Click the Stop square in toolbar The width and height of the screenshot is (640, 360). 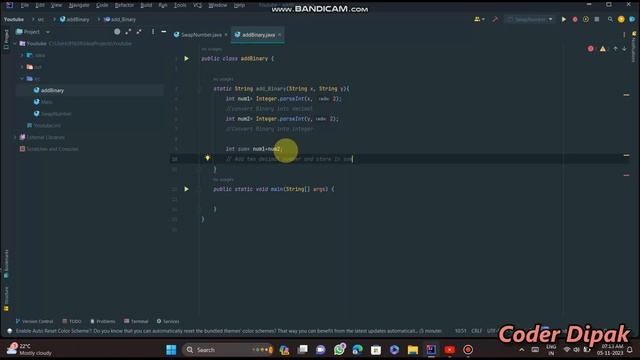pyautogui.click(x=597, y=19)
